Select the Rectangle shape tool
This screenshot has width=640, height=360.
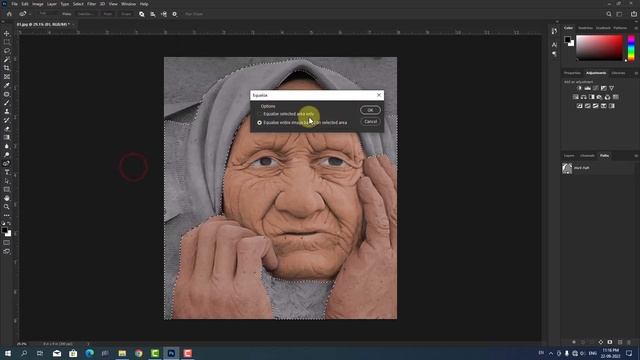(x=7, y=189)
